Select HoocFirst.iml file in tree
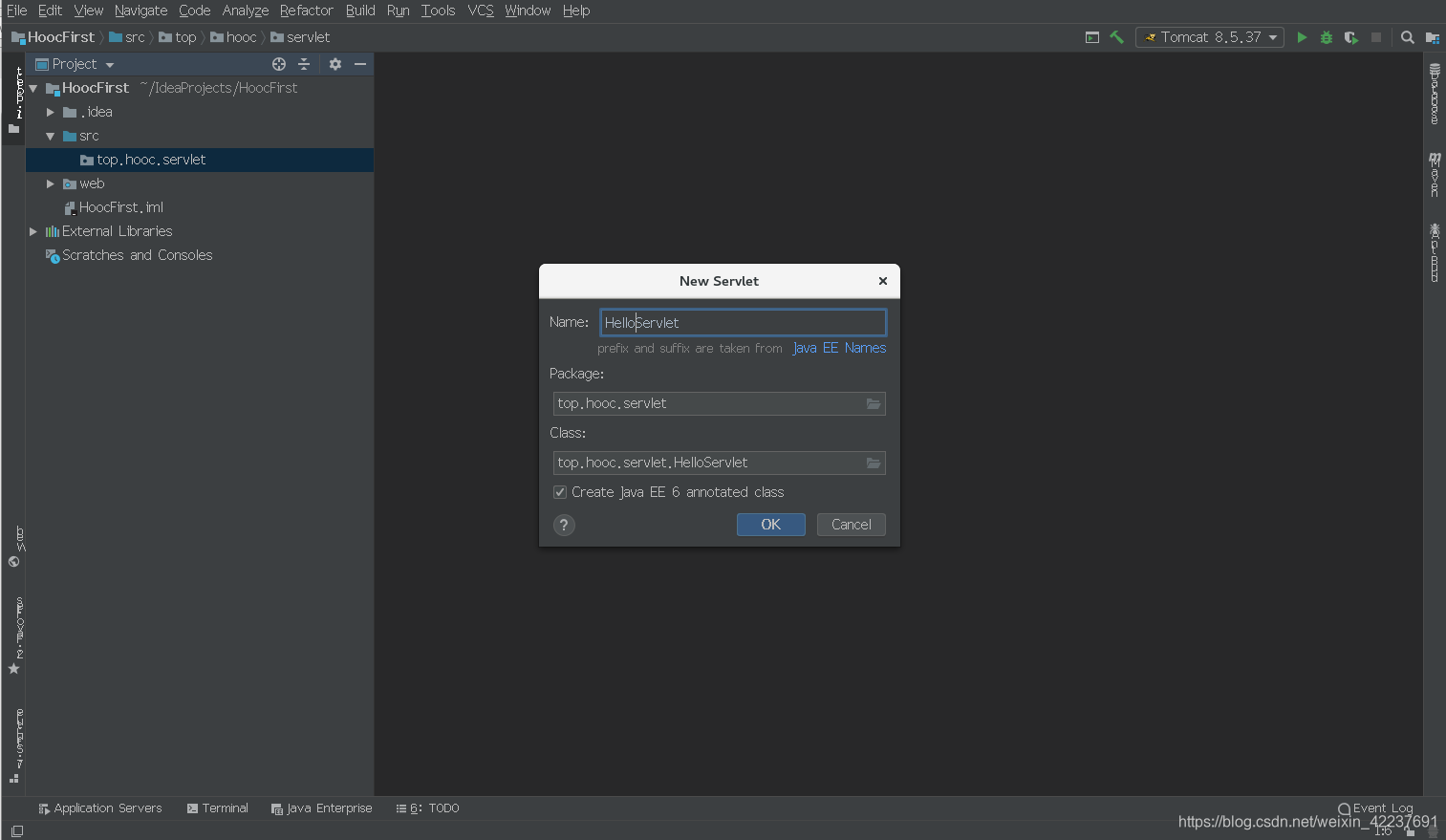The width and height of the screenshot is (1446, 840). pyautogui.click(x=121, y=207)
